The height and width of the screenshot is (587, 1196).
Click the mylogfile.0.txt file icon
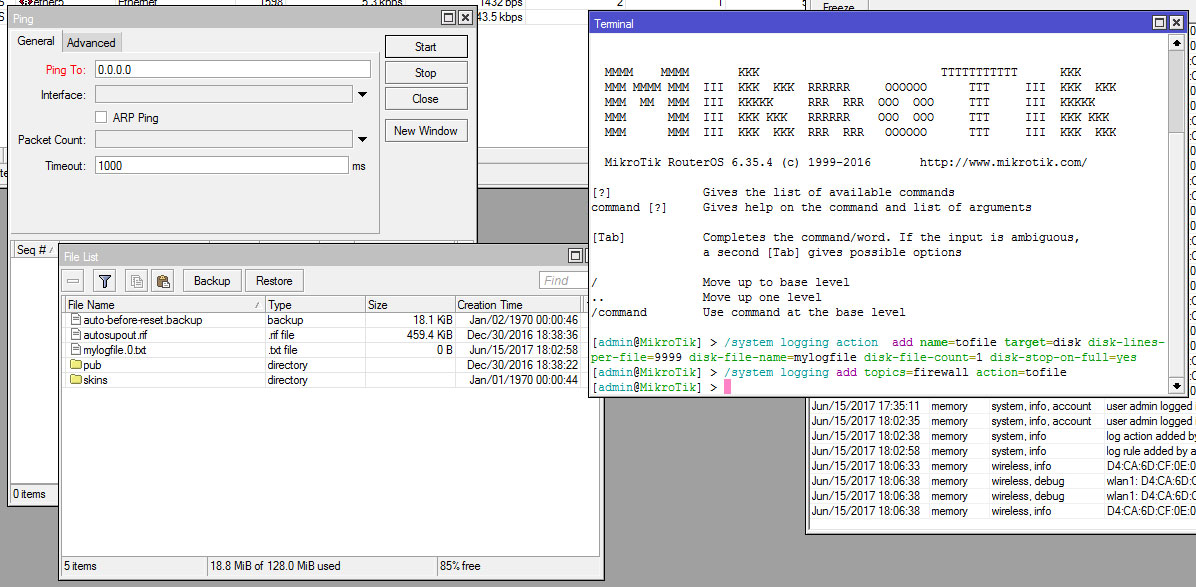point(75,350)
